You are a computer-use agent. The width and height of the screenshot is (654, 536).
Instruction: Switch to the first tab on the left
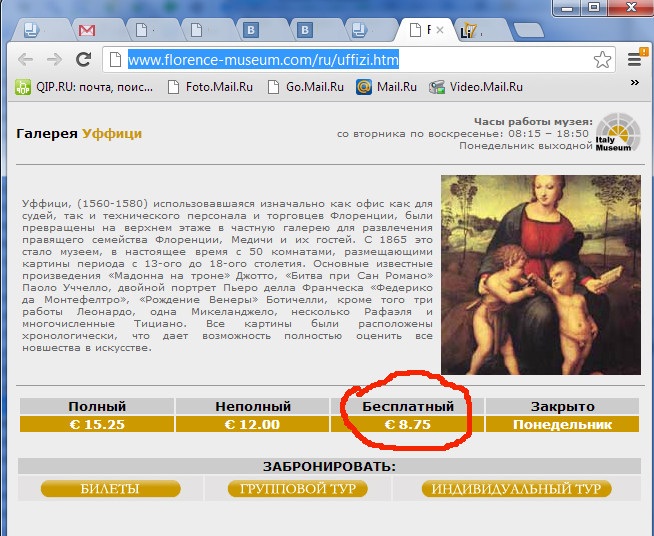40,30
